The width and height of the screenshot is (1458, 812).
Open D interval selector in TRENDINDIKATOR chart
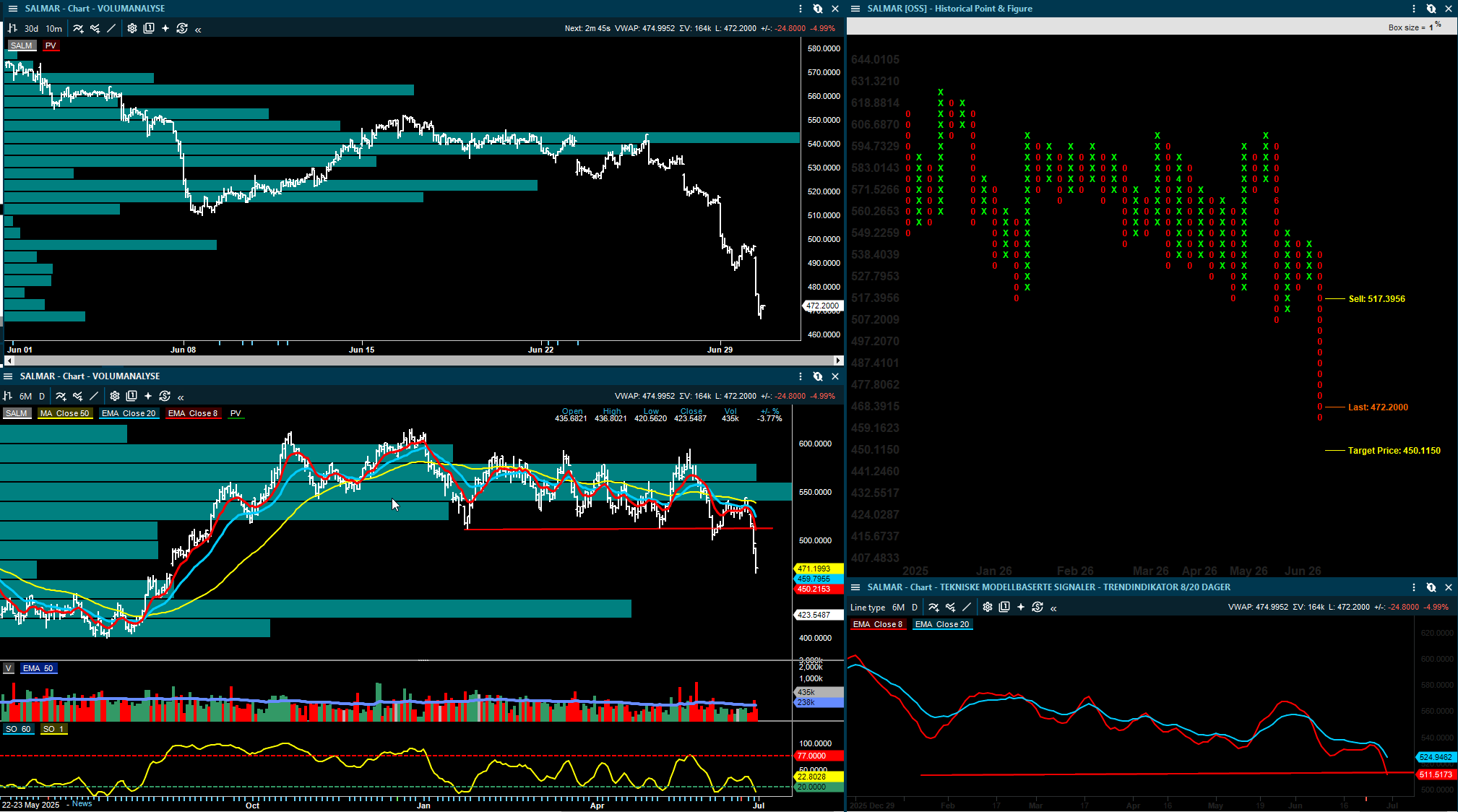point(915,608)
